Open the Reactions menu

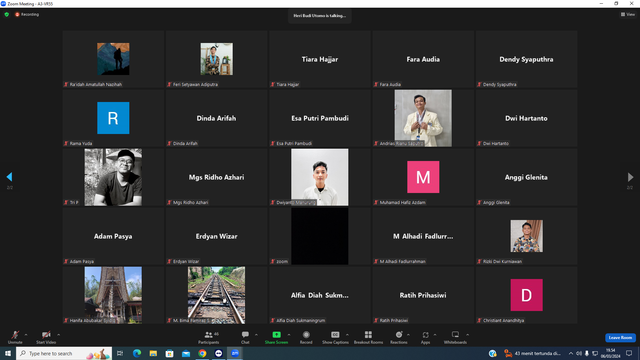[x=399, y=337]
